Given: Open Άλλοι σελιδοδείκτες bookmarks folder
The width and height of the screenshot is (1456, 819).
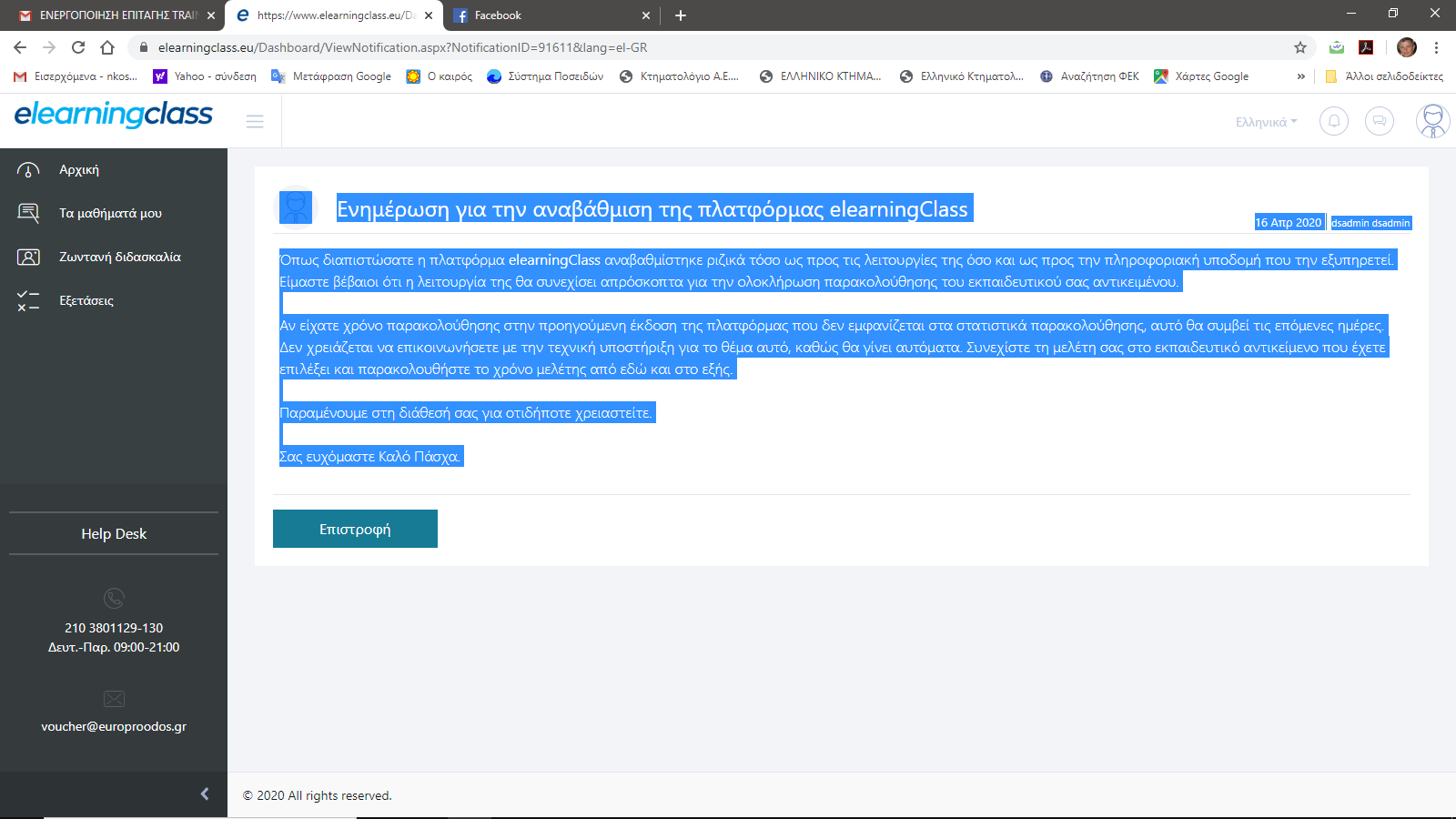Looking at the screenshot, I should [x=1384, y=76].
